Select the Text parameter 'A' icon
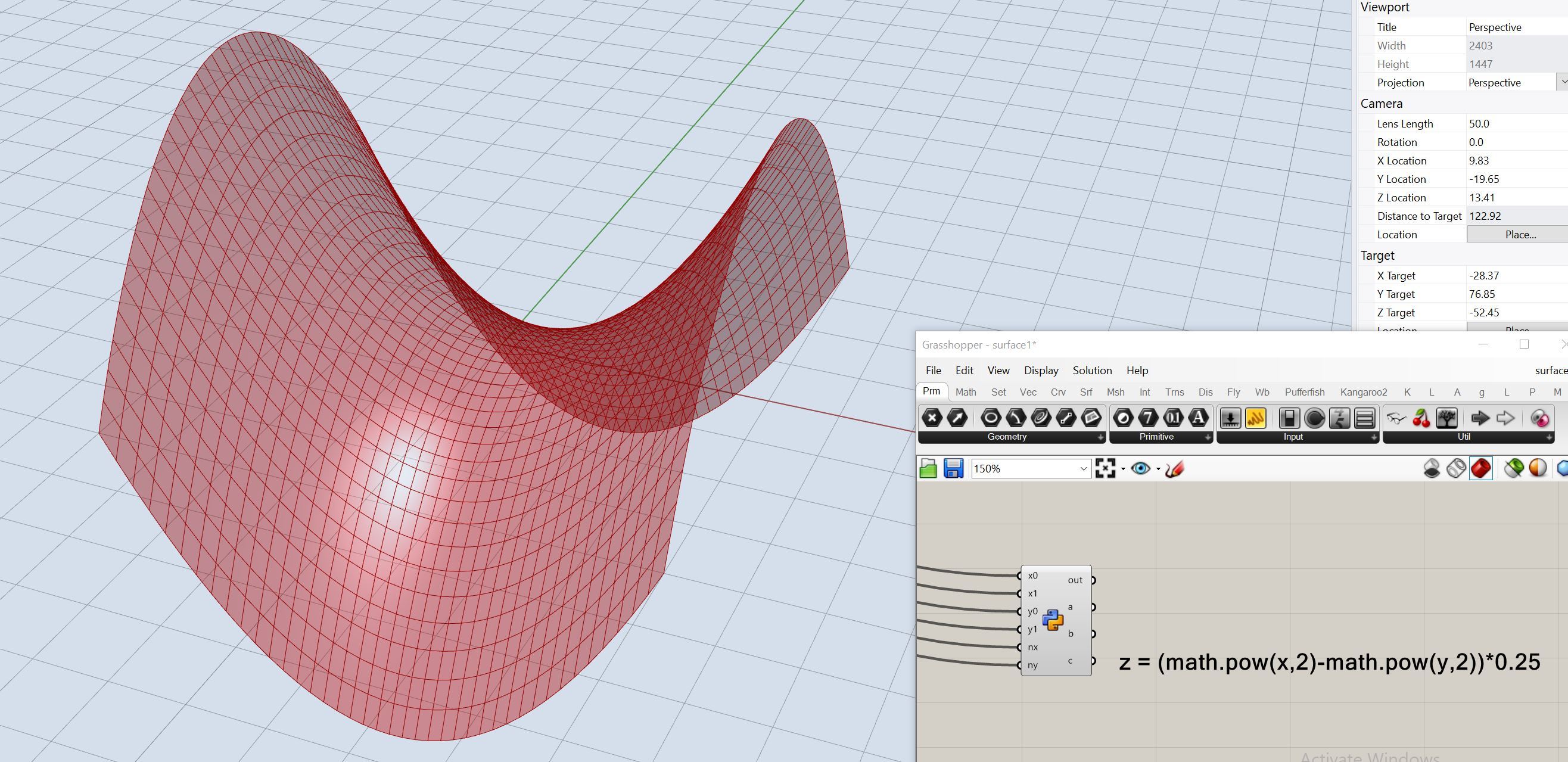1568x762 pixels. 1198,418
